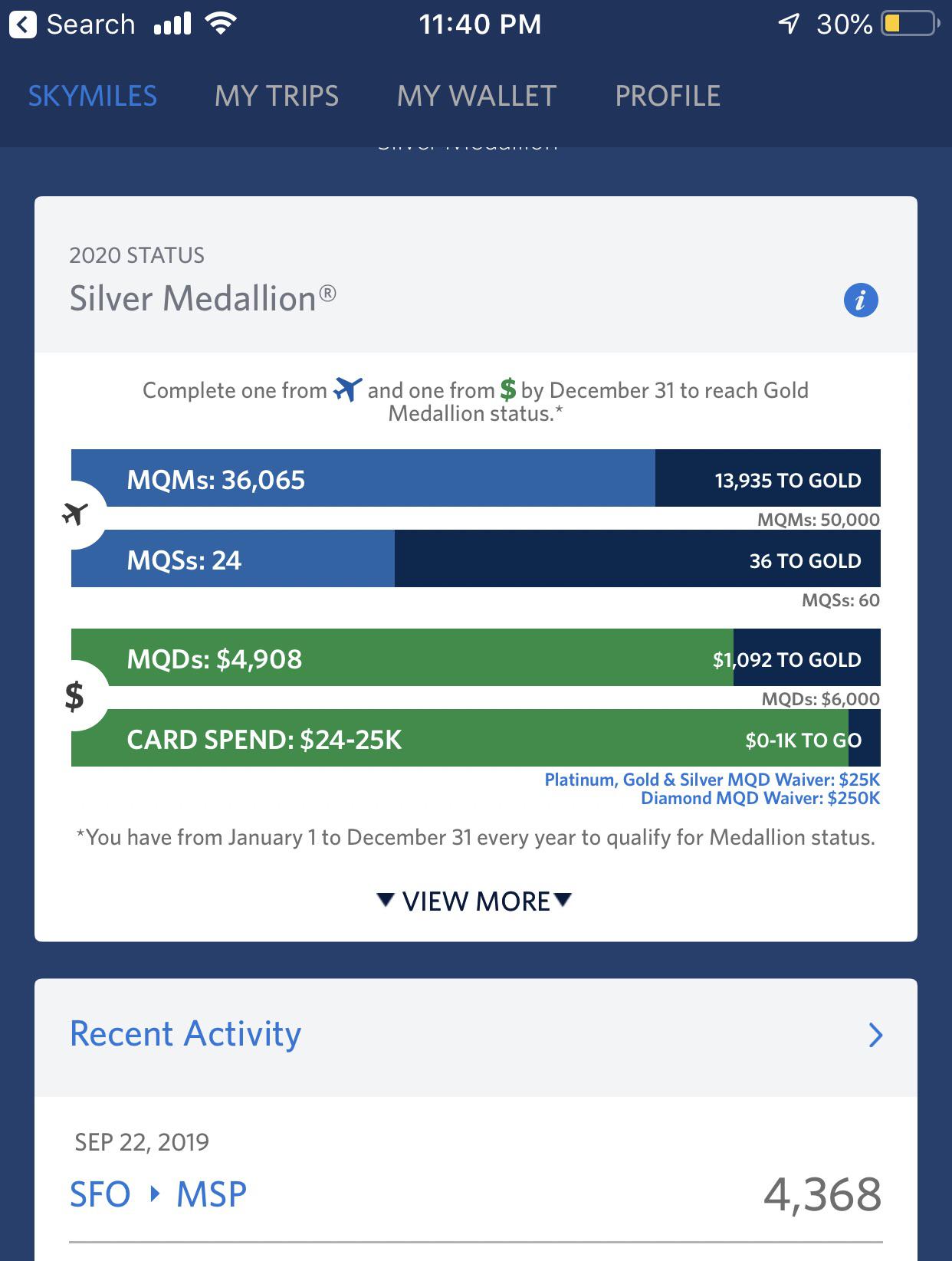Select the MY WALLET tab
This screenshot has height=1261, width=952.
click(x=475, y=95)
